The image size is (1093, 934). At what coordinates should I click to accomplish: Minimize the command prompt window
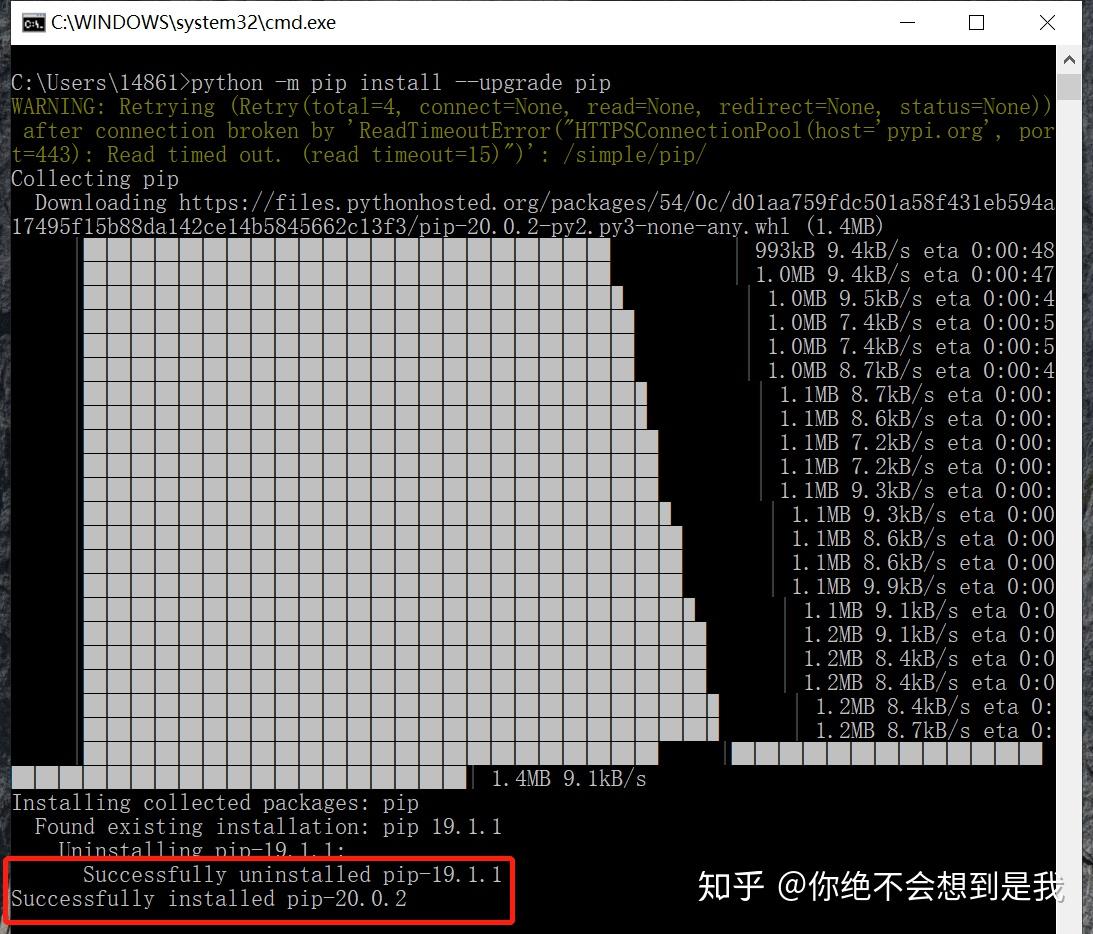coord(906,22)
